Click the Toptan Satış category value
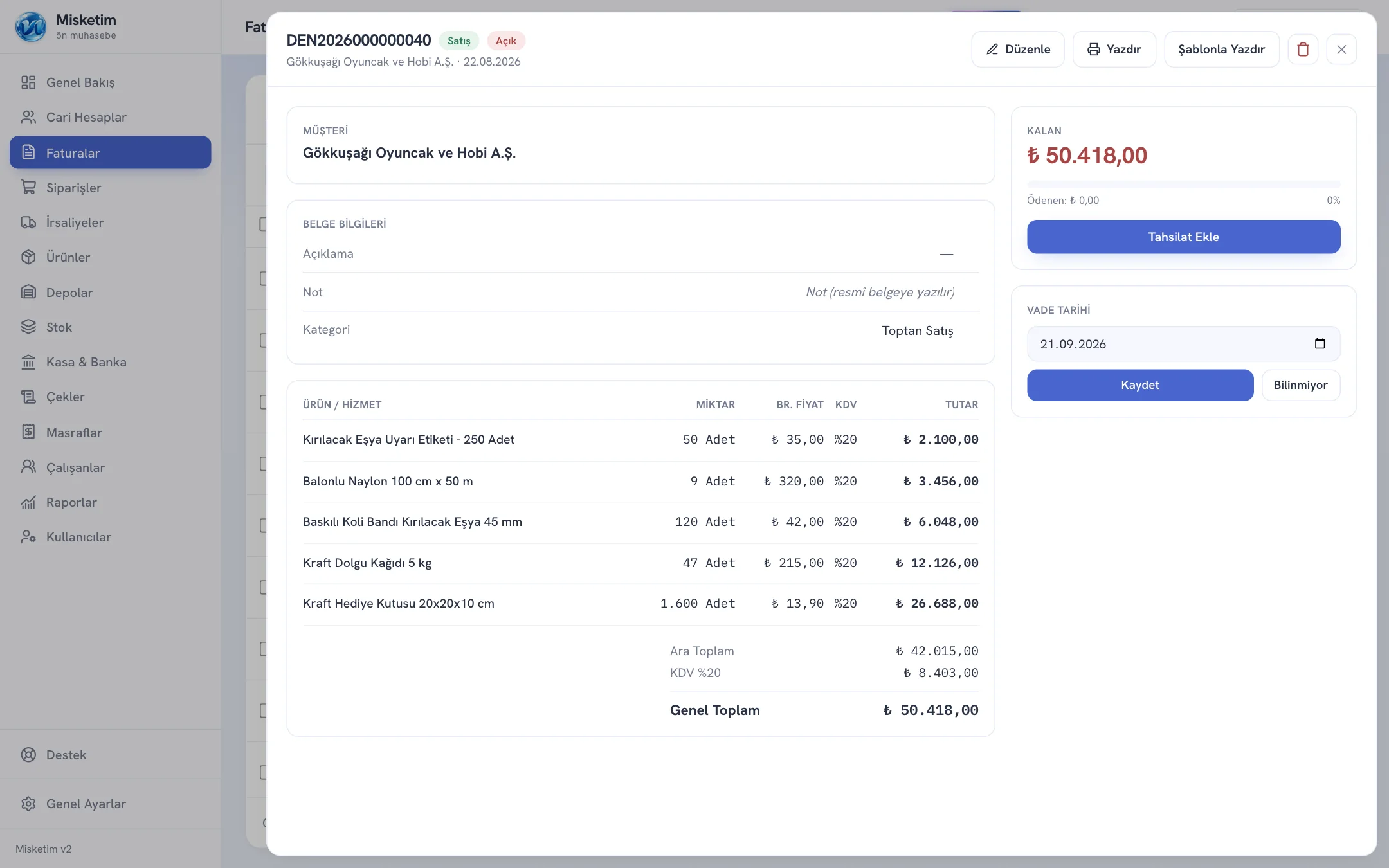This screenshot has width=1389, height=868. 918,330
